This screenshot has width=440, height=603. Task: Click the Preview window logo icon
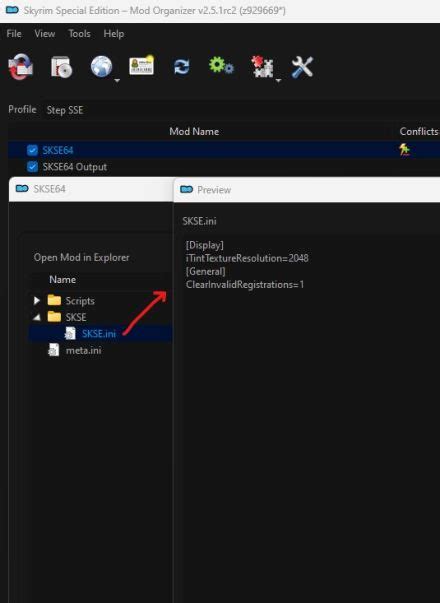pyautogui.click(x=187, y=189)
